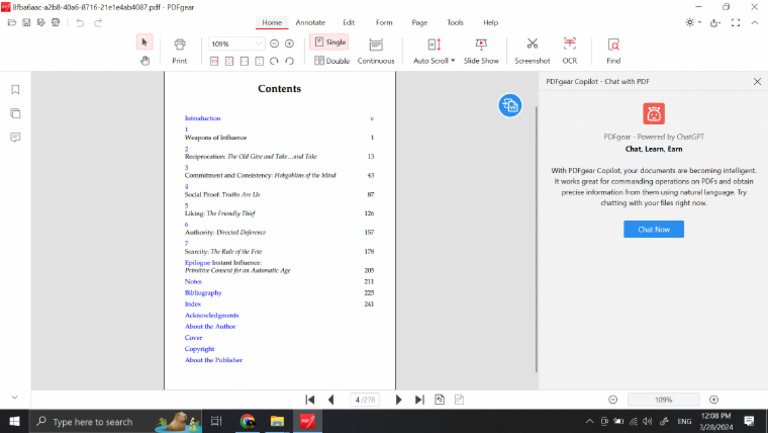Enter full screen mode

736,23
